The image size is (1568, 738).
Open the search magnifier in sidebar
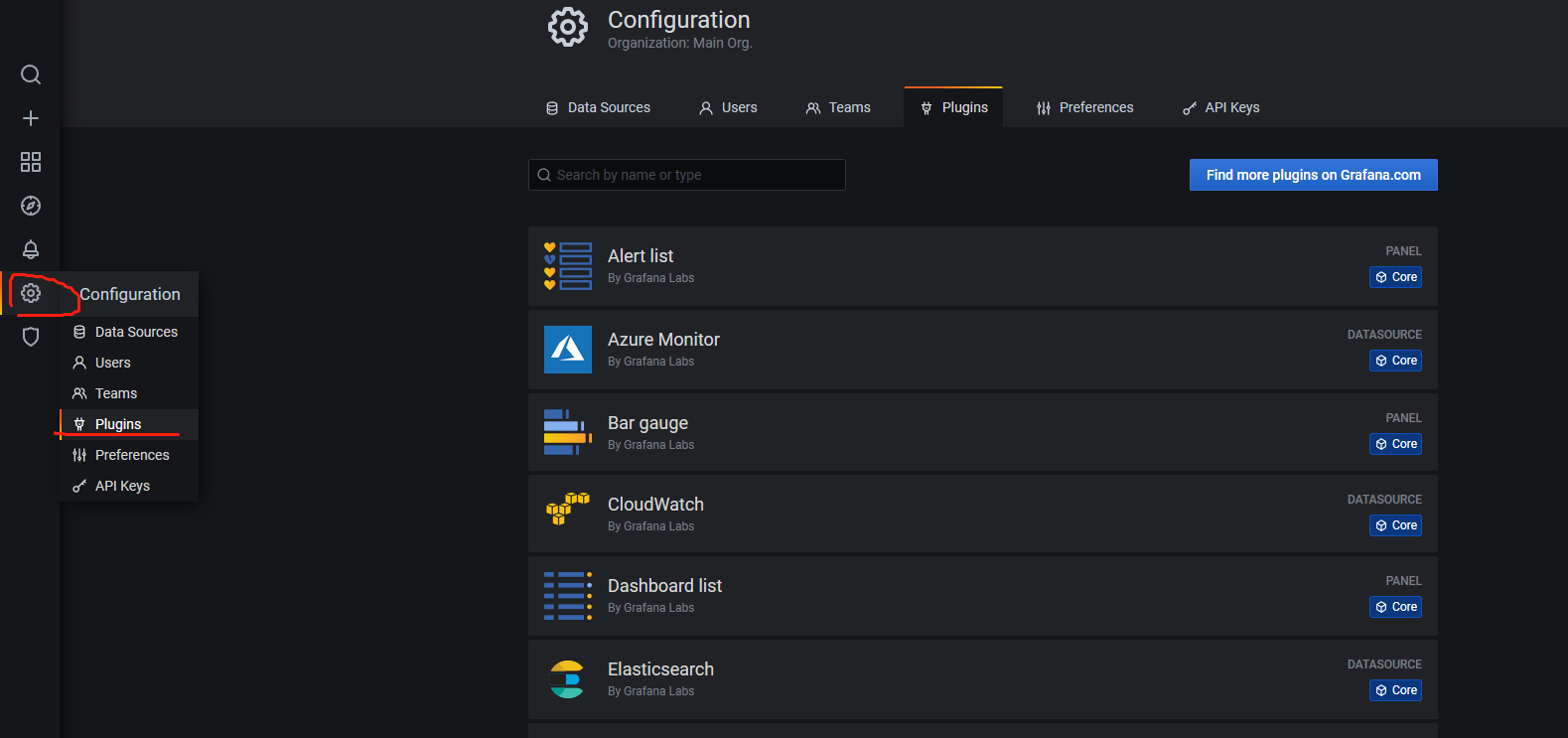tap(31, 74)
